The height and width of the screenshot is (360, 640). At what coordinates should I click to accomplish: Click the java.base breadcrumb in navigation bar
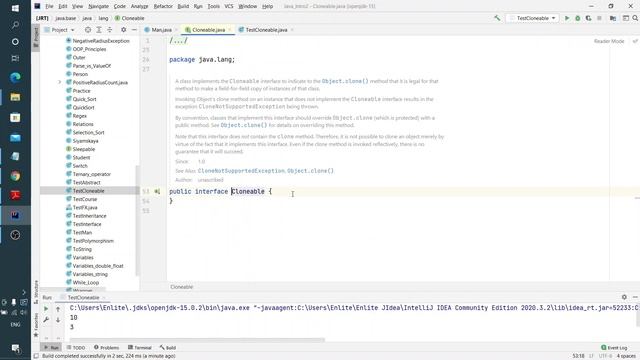(65, 18)
